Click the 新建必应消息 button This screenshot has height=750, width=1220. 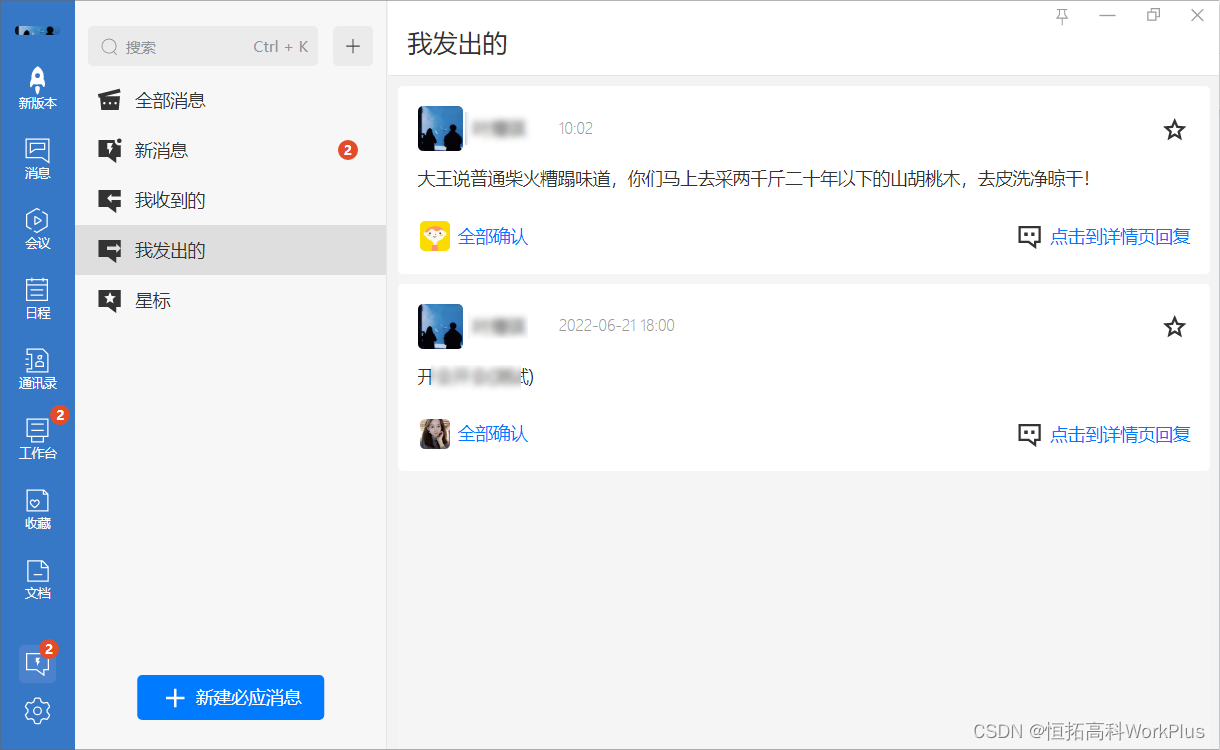[230, 697]
